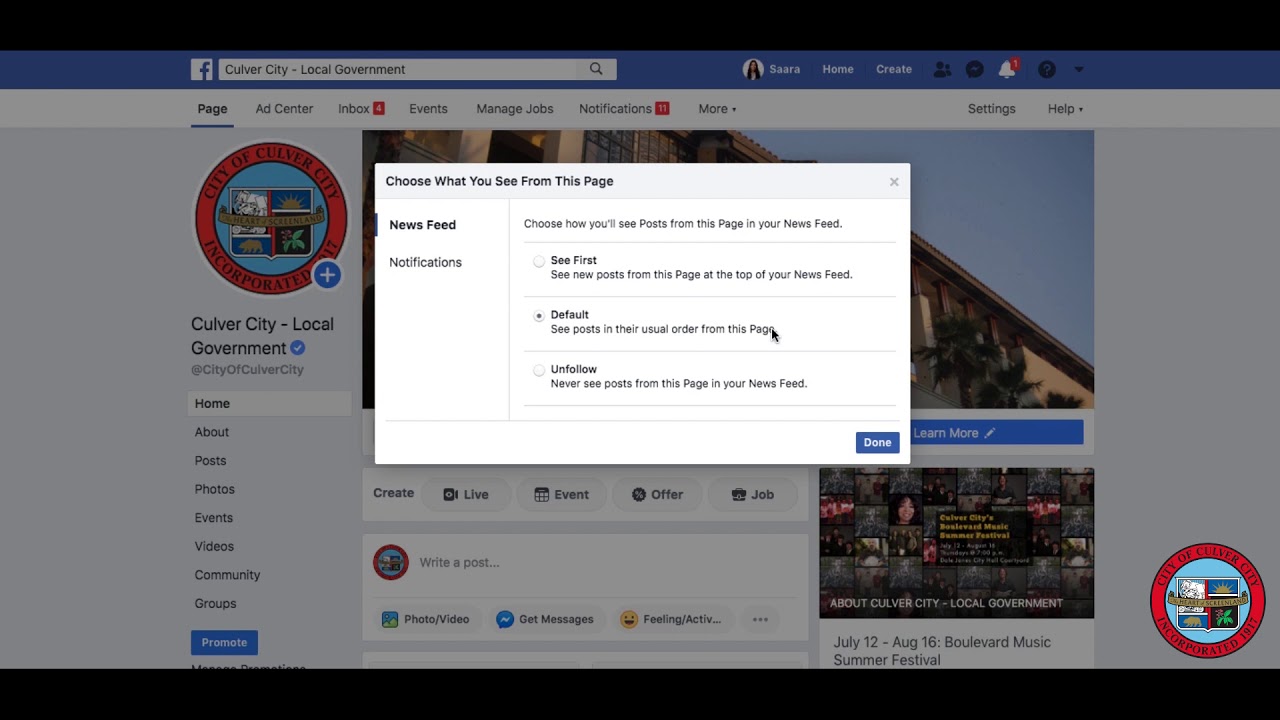This screenshot has height=720, width=1280.
Task: Go to Home in top bar
Action: (x=838, y=69)
